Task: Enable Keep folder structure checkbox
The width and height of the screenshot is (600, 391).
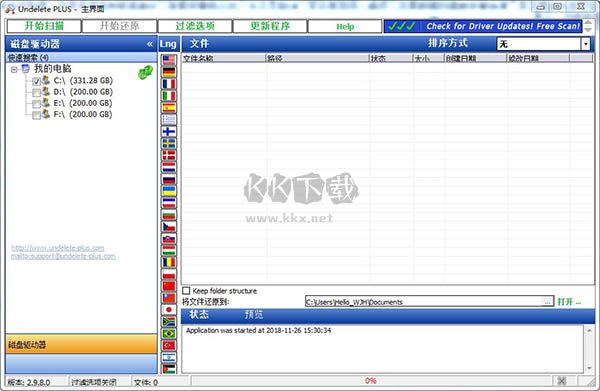Action: click(x=186, y=291)
